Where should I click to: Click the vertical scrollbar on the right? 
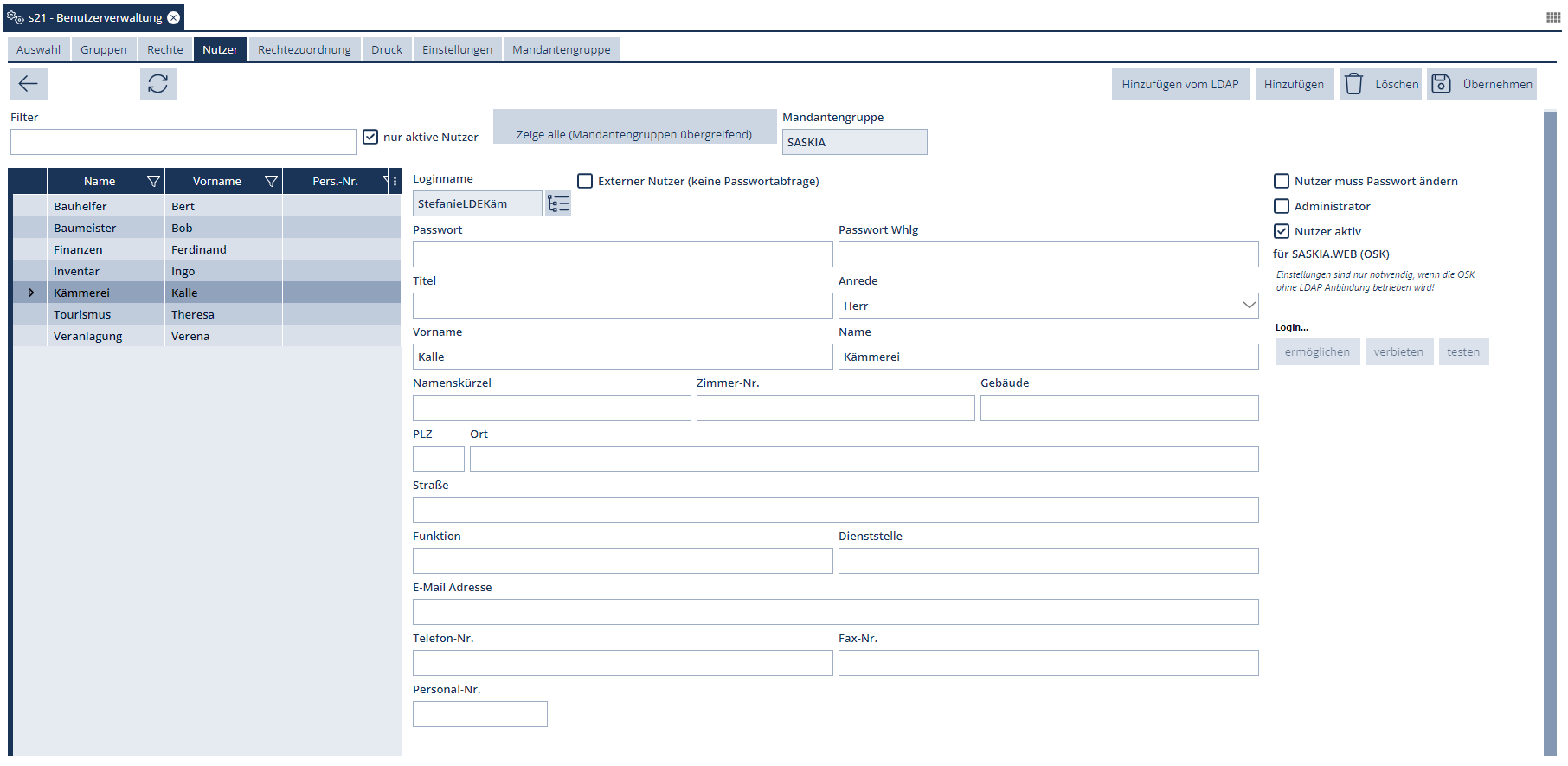[1550, 433]
